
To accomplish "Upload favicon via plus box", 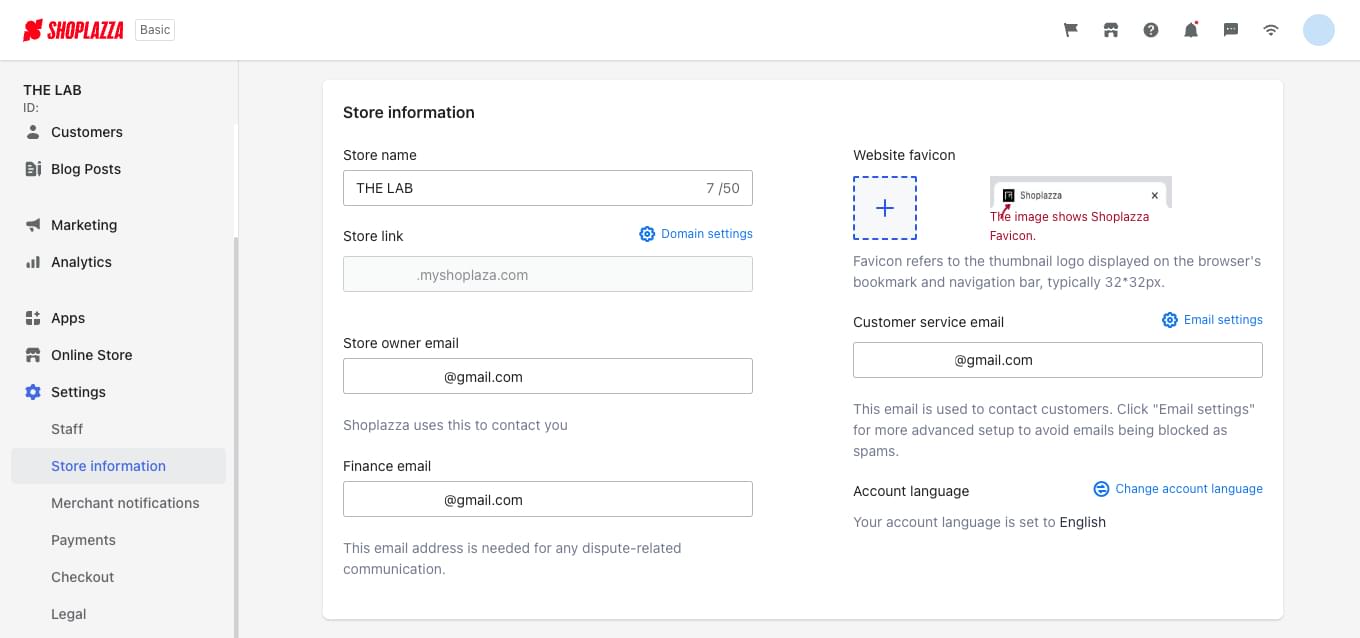I will pyautogui.click(x=885, y=208).
